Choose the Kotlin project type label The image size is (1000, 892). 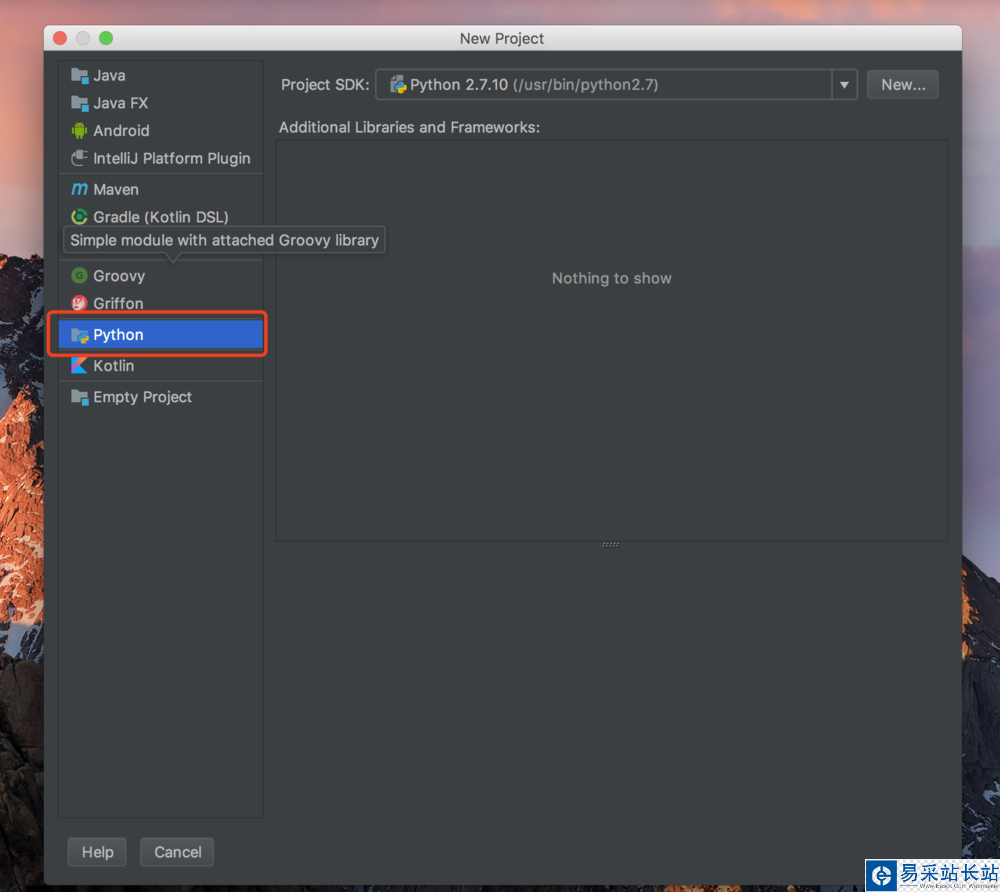click(114, 366)
